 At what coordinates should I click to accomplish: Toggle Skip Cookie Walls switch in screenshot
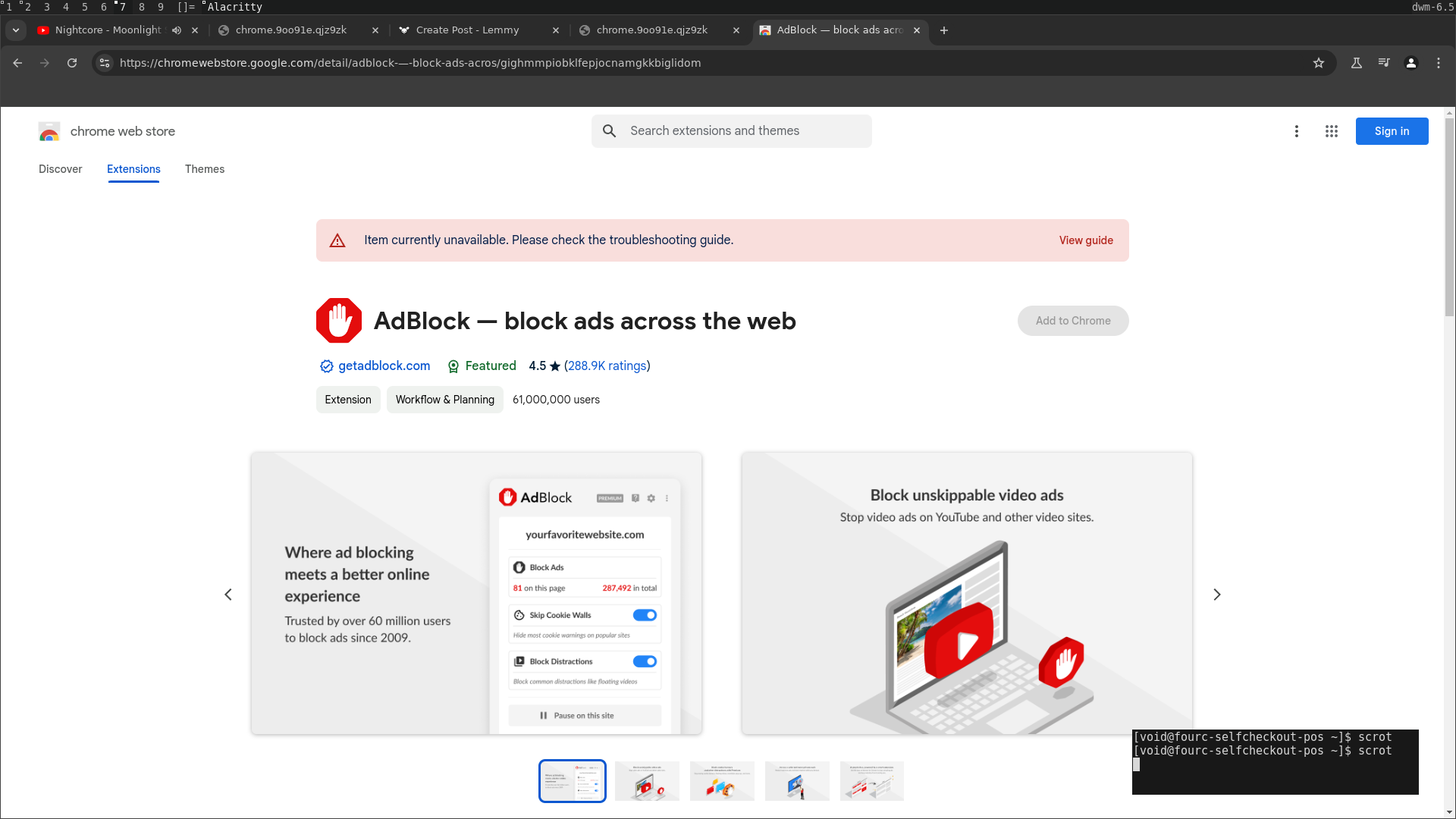tap(645, 615)
